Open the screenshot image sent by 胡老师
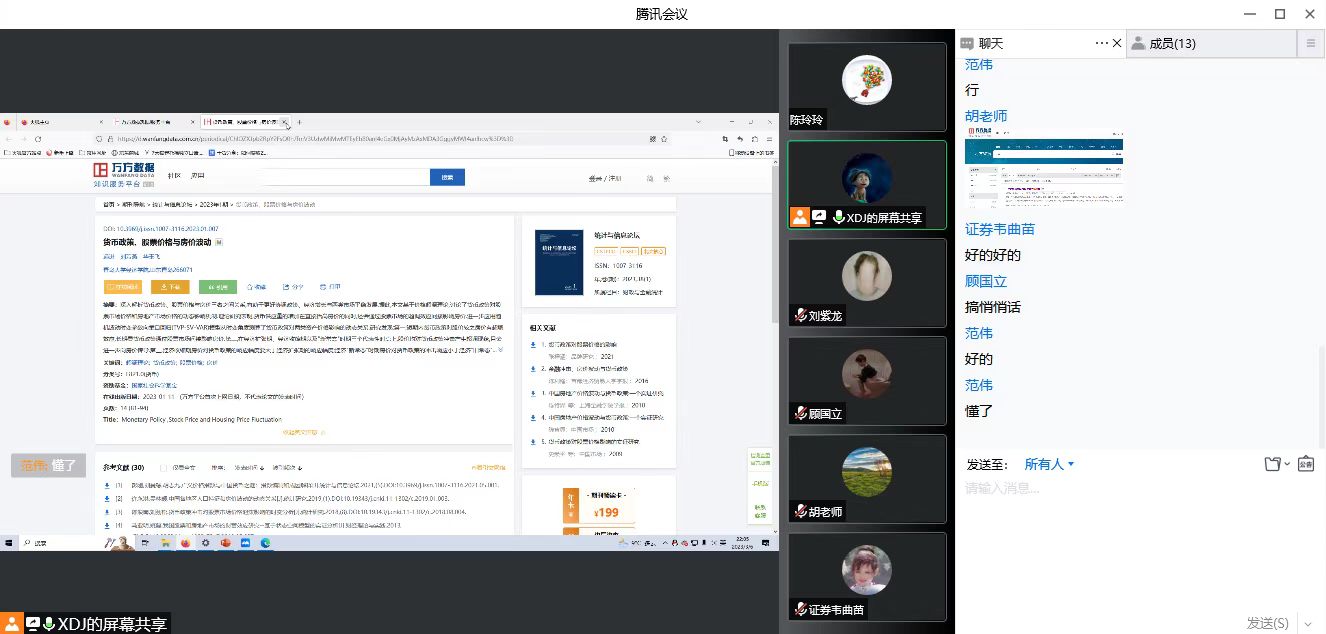Image resolution: width=1326 pixels, height=634 pixels. click(x=1044, y=172)
